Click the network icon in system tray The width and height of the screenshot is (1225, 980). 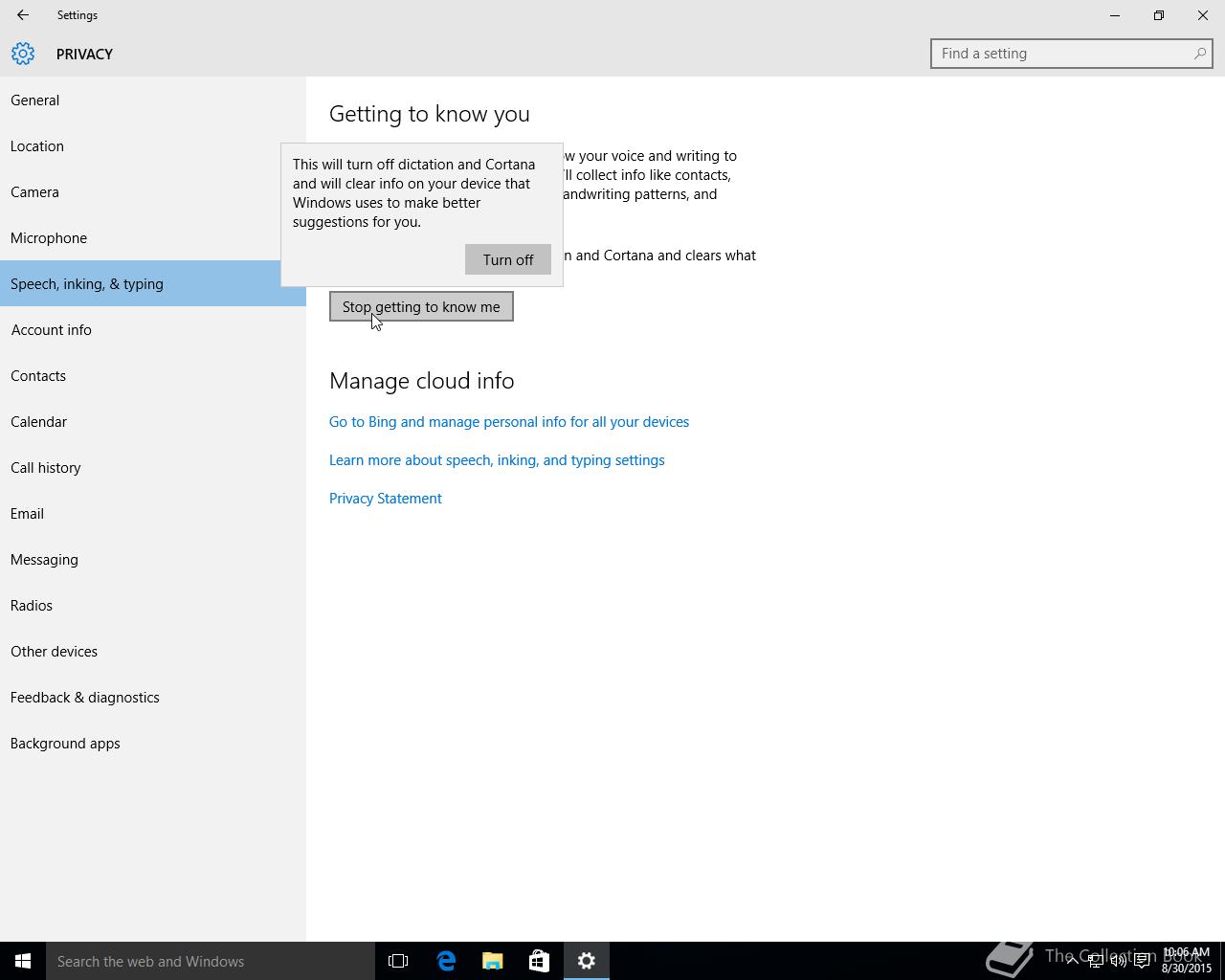(x=1096, y=961)
